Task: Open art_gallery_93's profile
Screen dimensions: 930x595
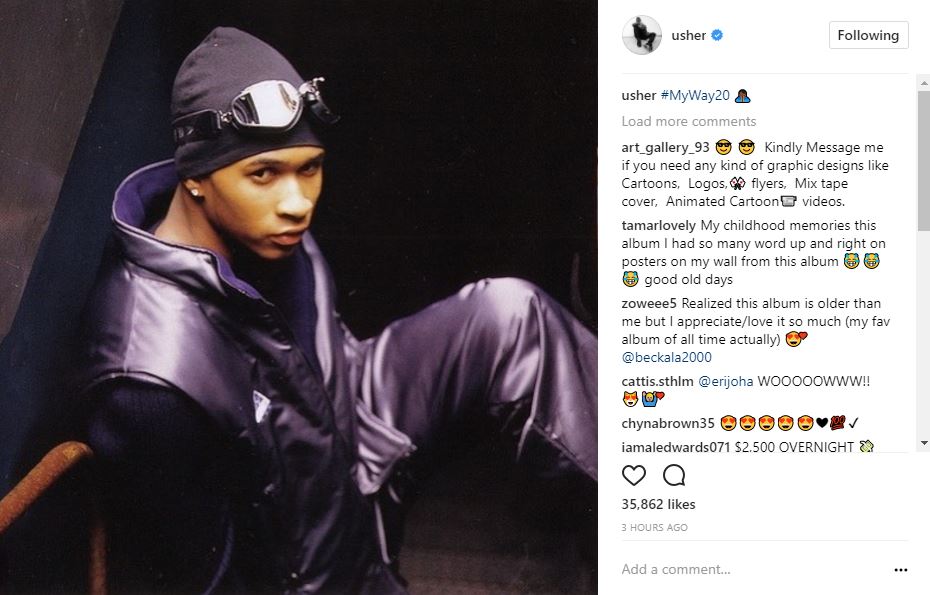Action: [x=665, y=148]
